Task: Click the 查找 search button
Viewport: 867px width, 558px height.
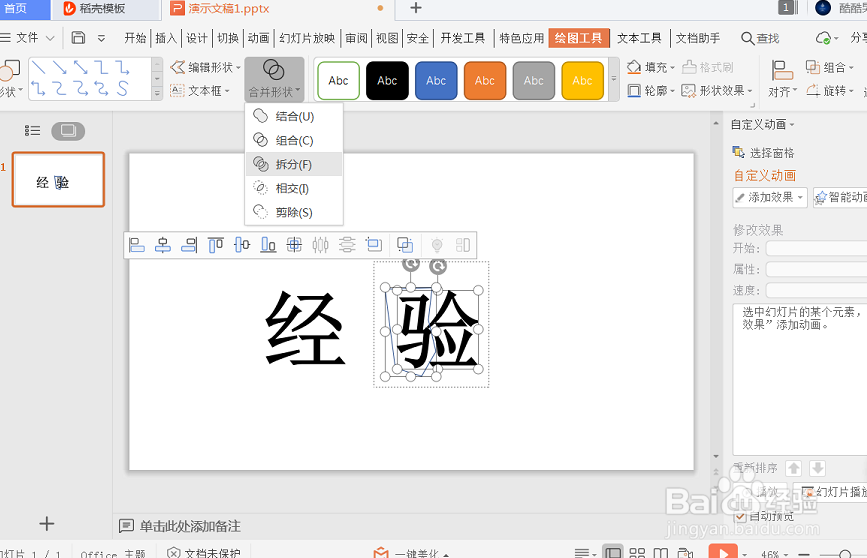Action: click(760, 38)
